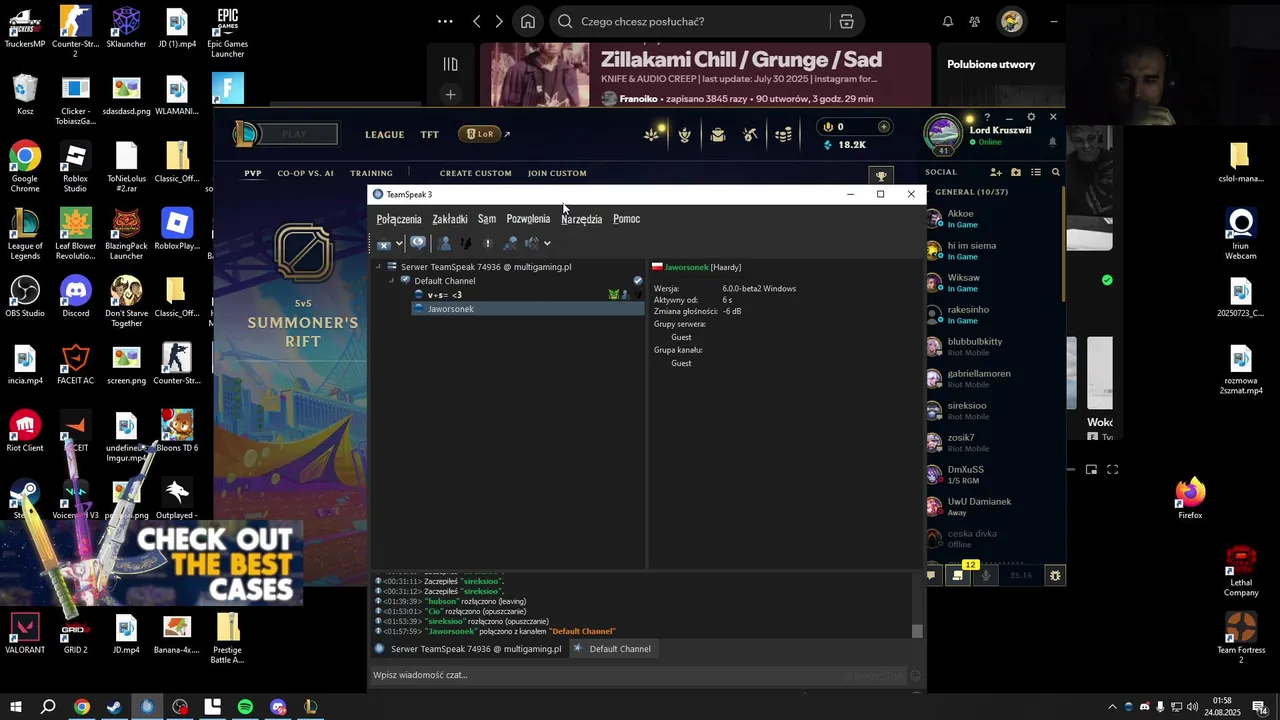This screenshot has width=1280, height=720.
Task: Open the trophy clash icon in League client
Action: coord(881,176)
